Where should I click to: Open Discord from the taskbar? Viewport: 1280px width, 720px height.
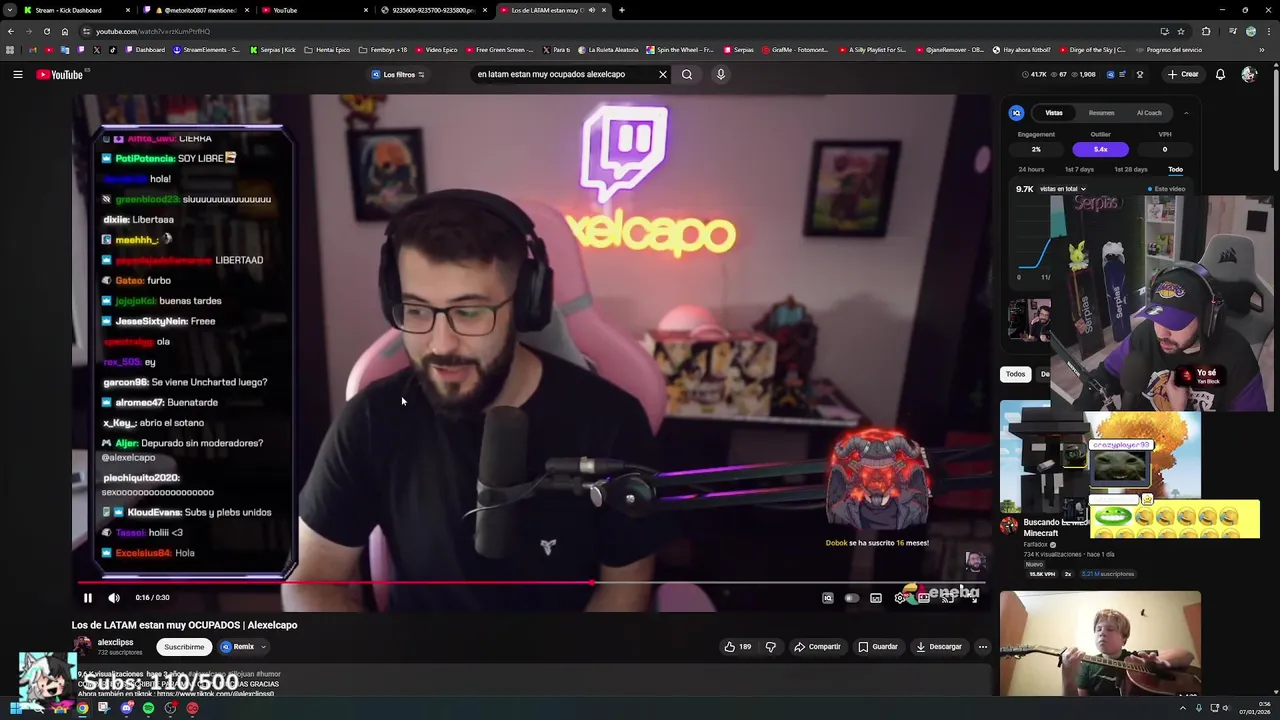(x=126, y=708)
